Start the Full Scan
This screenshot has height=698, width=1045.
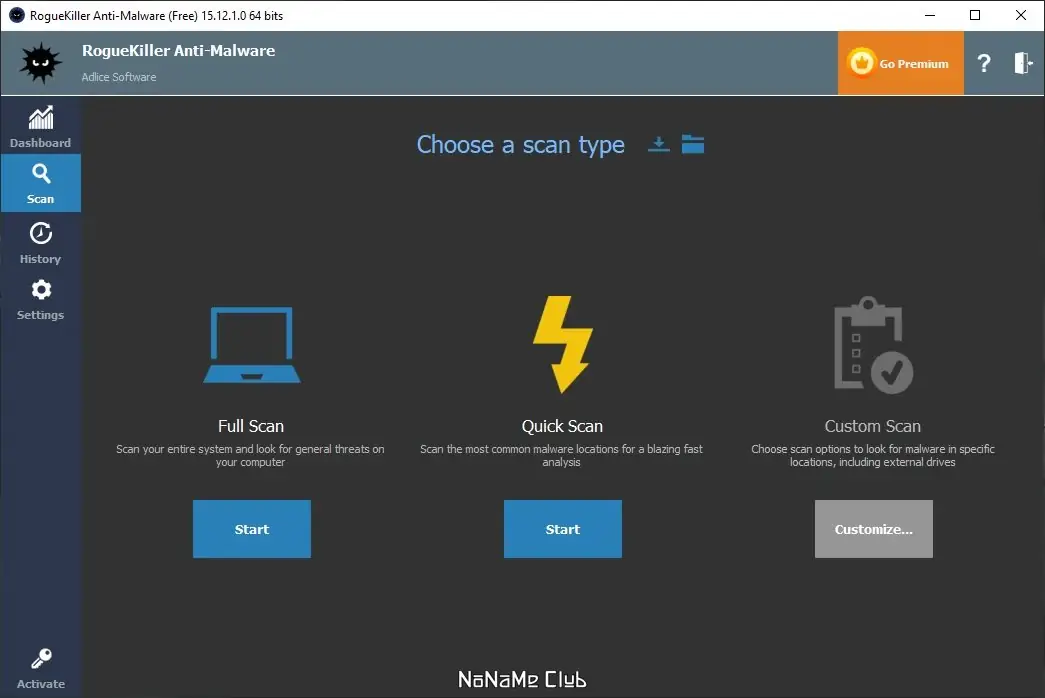252,529
